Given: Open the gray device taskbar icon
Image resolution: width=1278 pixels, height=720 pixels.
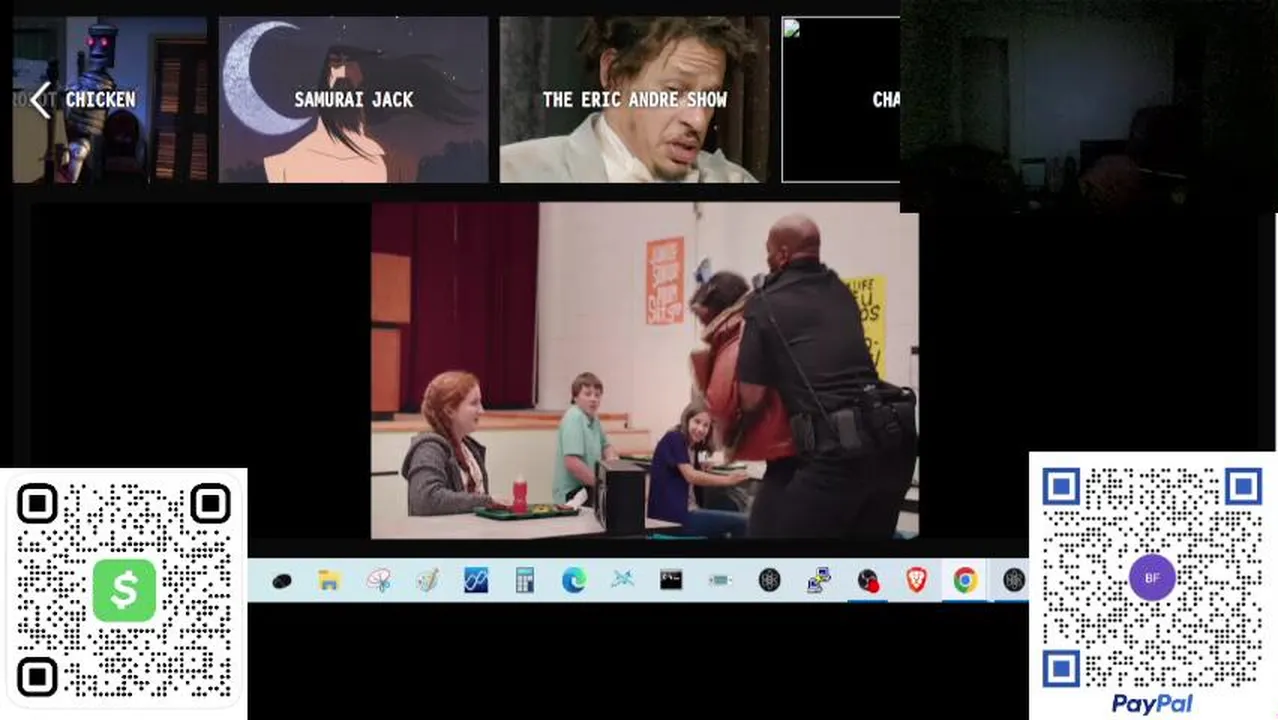Looking at the screenshot, I should tap(720, 580).
